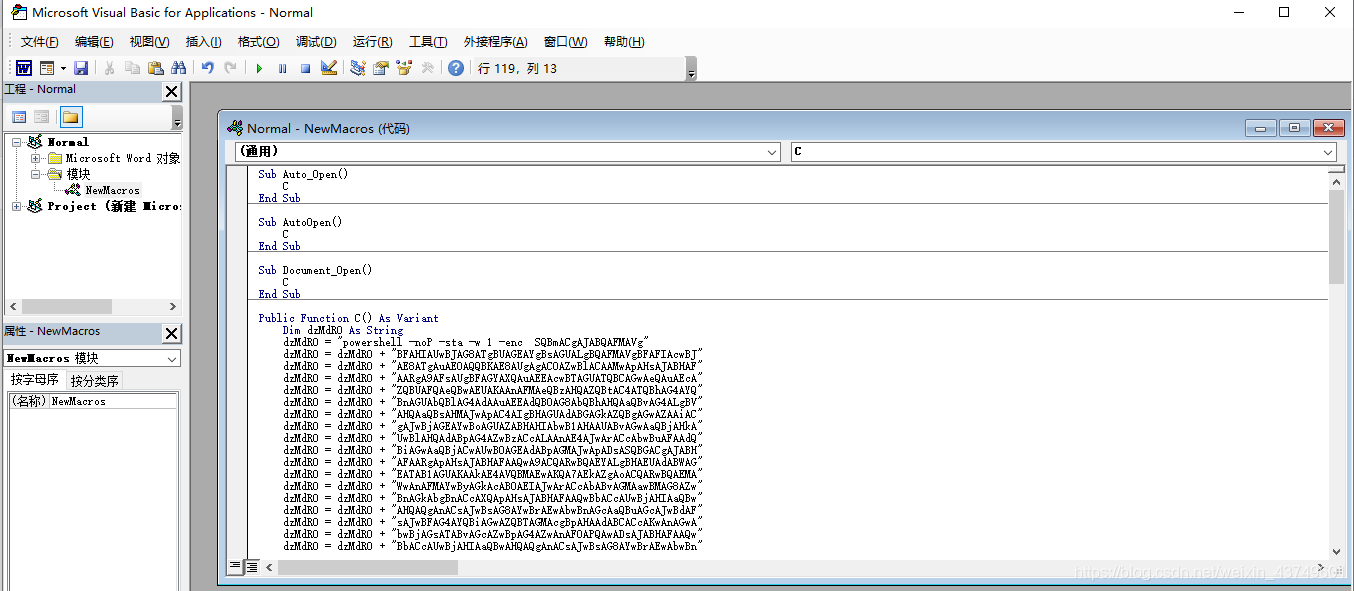The width and height of the screenshot is (1354, 591).
Task: Expand Microsoft Word 对象 folder node
Action: point(36,158)
